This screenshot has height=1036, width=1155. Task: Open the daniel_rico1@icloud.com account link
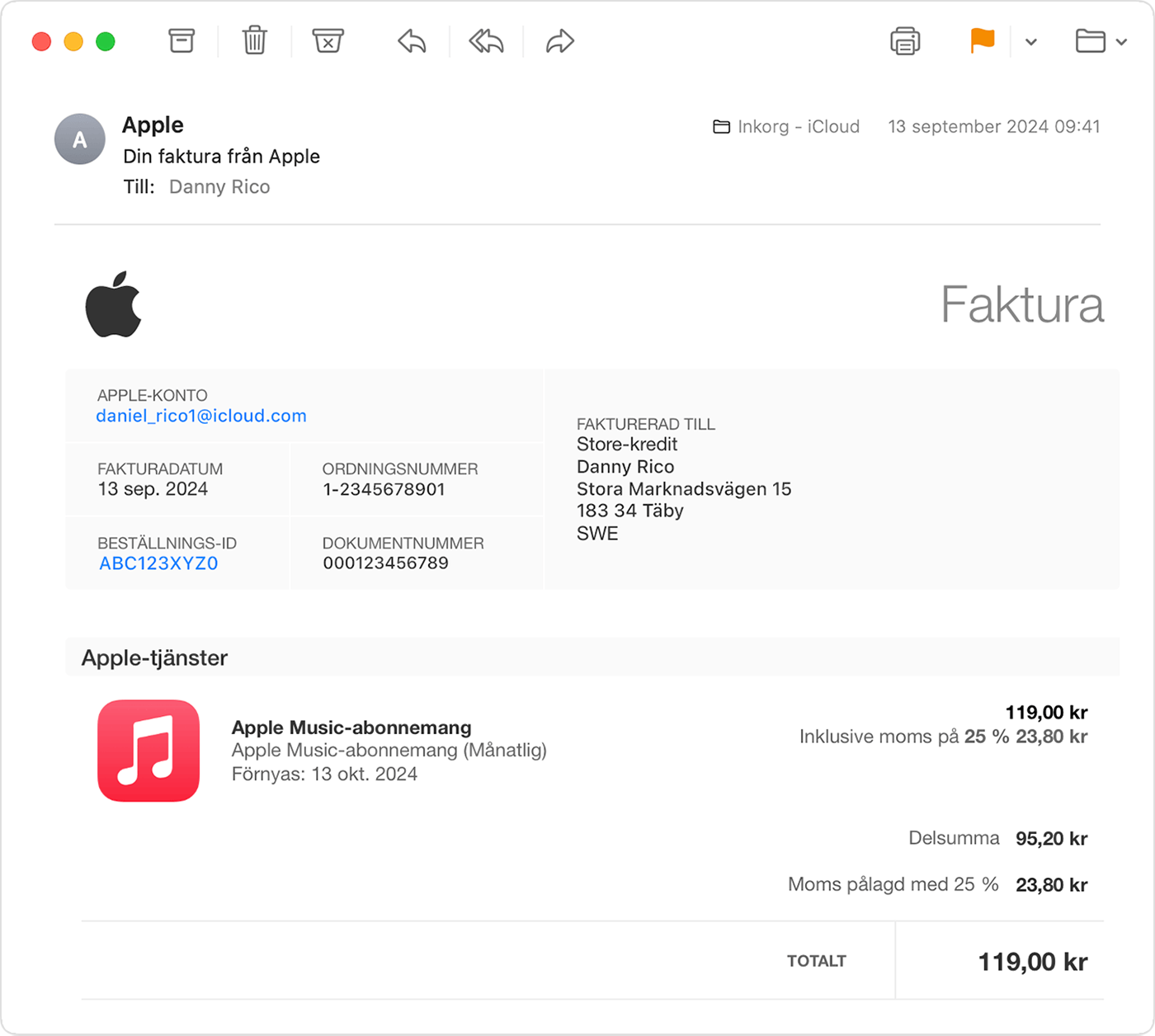201,416
